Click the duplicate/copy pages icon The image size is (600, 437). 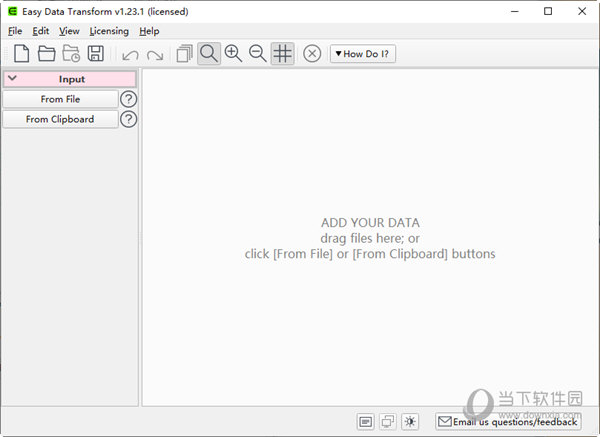pos(184,53)
